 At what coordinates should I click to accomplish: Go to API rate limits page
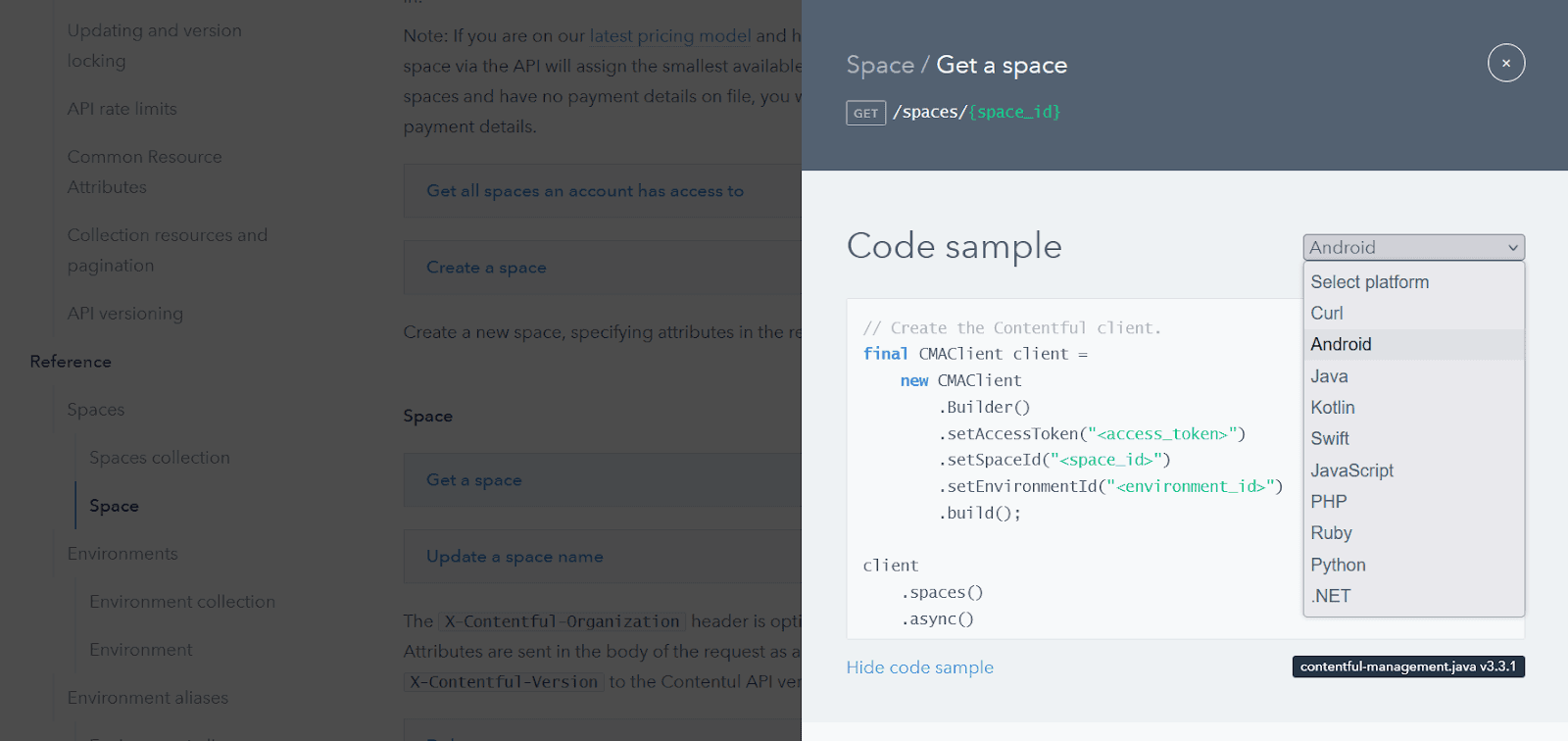[122, 109]
